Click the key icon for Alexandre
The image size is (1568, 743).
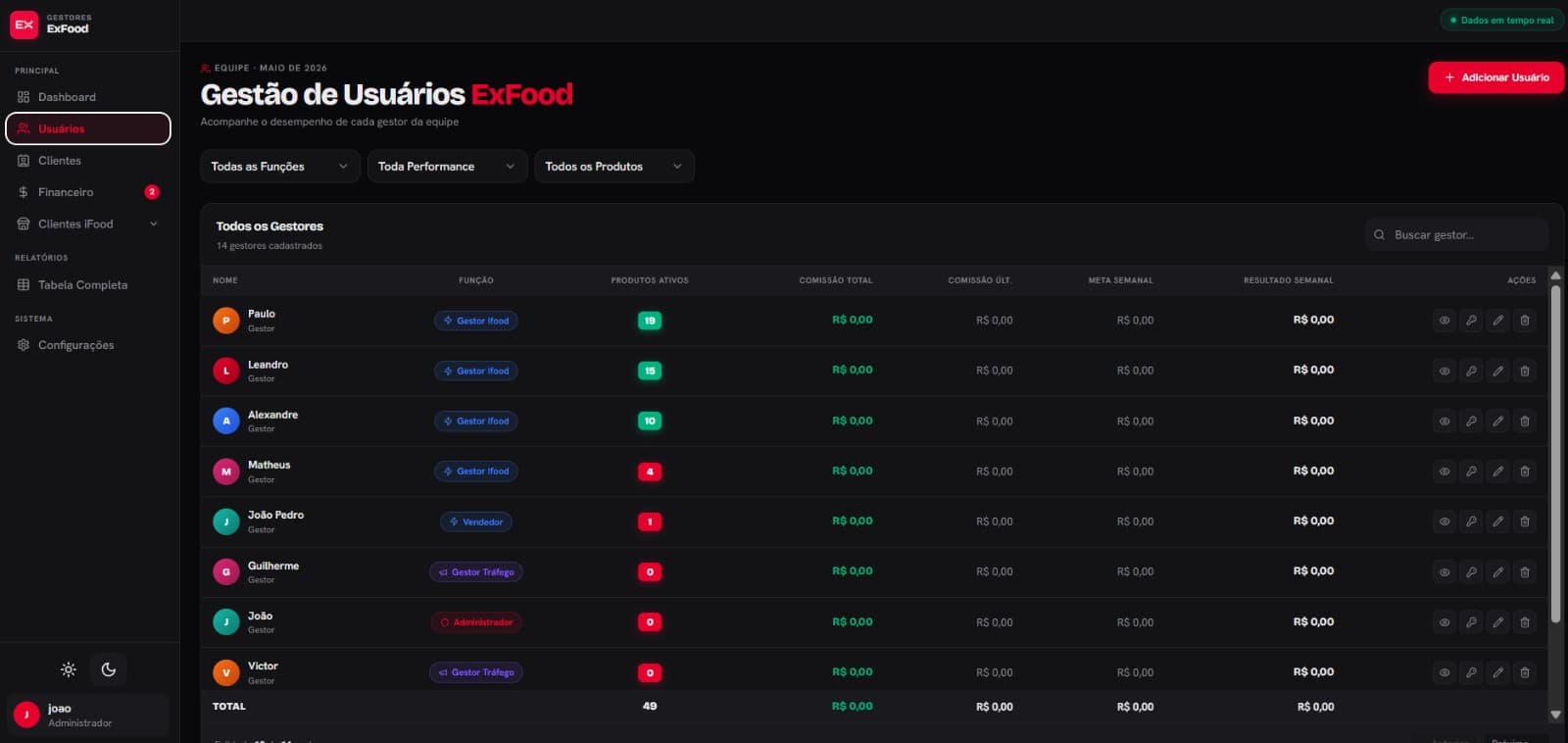(x=1471, y=421)
